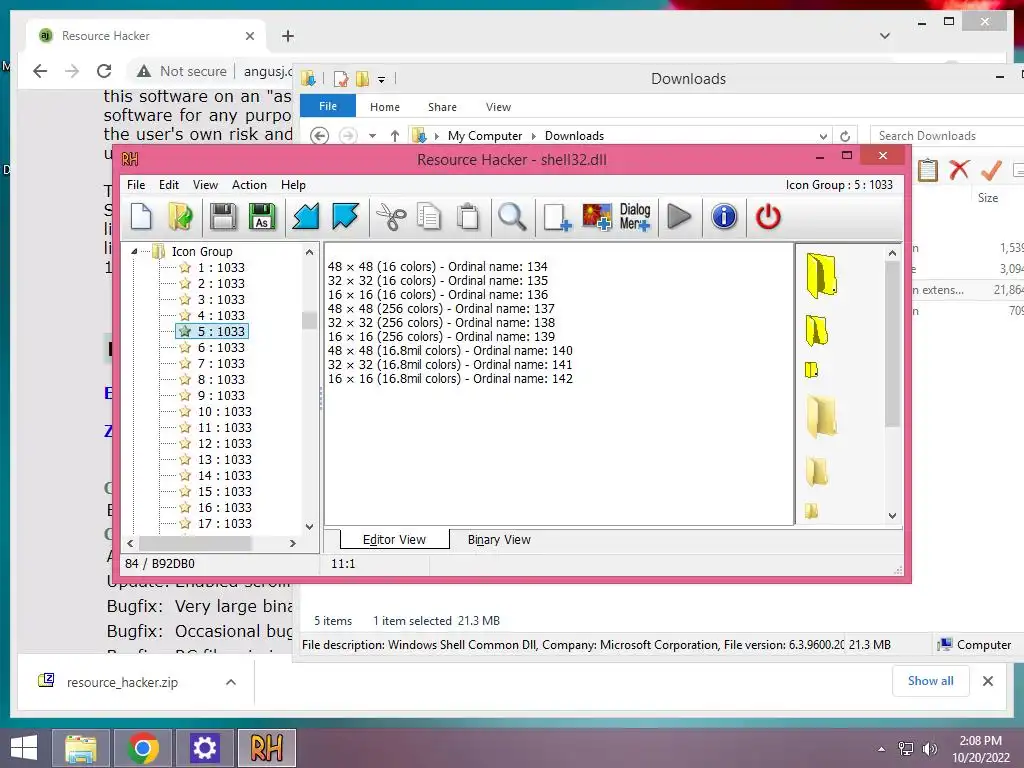Expand Explorer address bar history dropdown

(823, 136)
